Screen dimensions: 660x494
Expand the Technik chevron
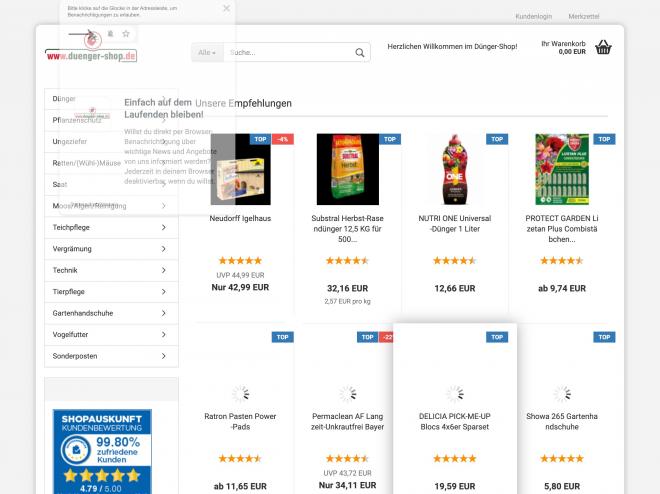coord(163,270)
